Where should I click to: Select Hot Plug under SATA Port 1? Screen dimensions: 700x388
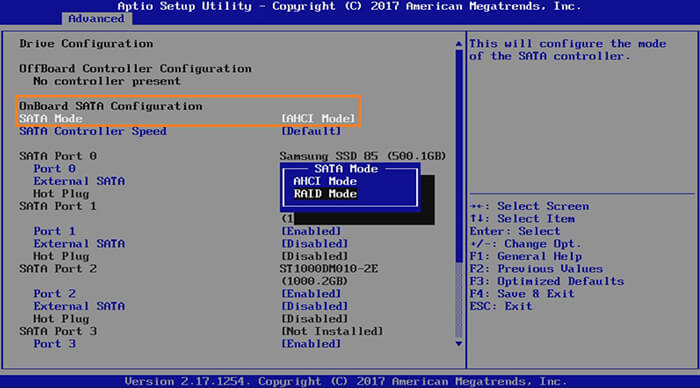pyautogui.click(x=61, y=256)
